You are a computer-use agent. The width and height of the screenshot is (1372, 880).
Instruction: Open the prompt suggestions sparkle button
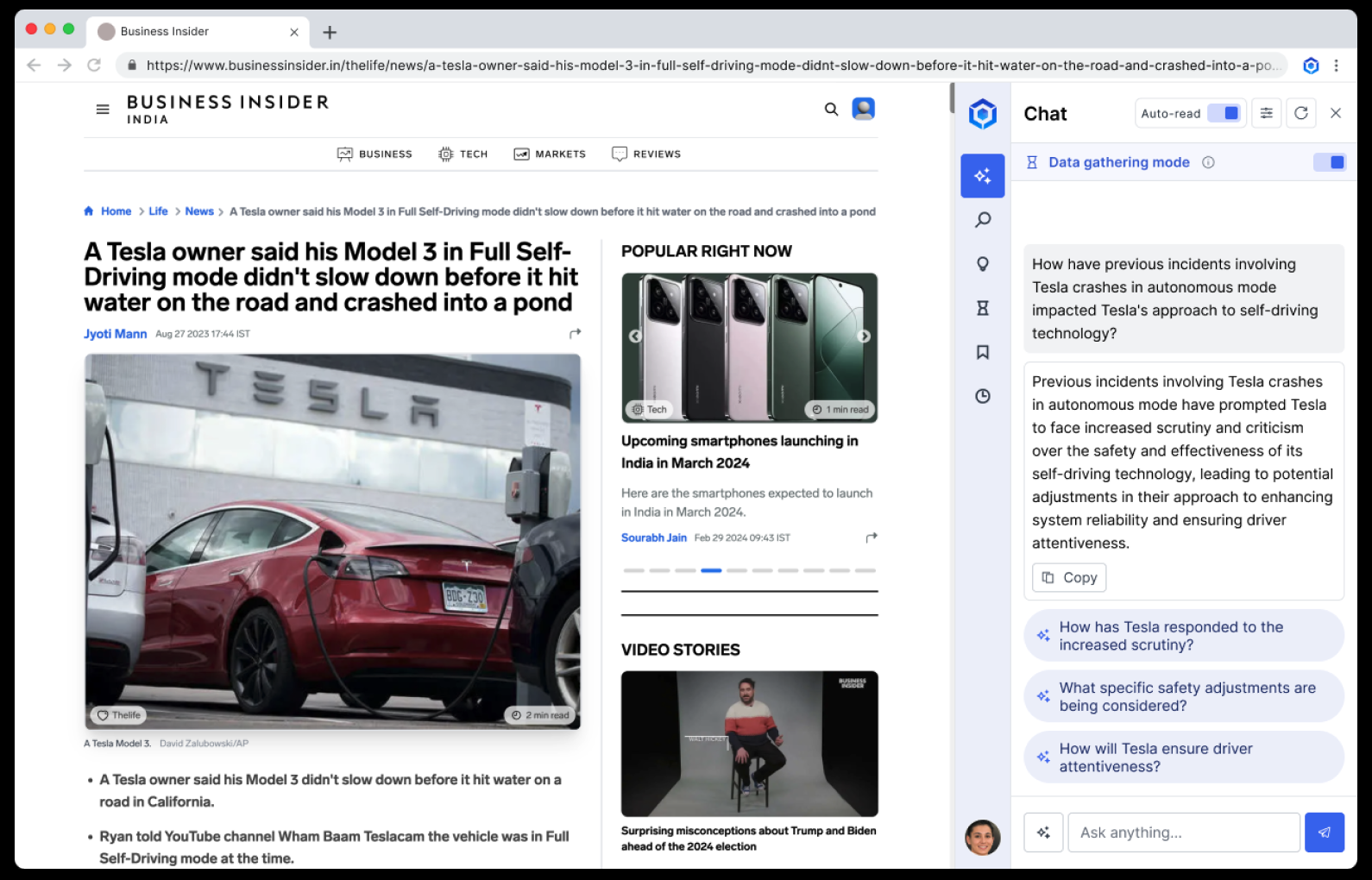[x=1043, y=833]
